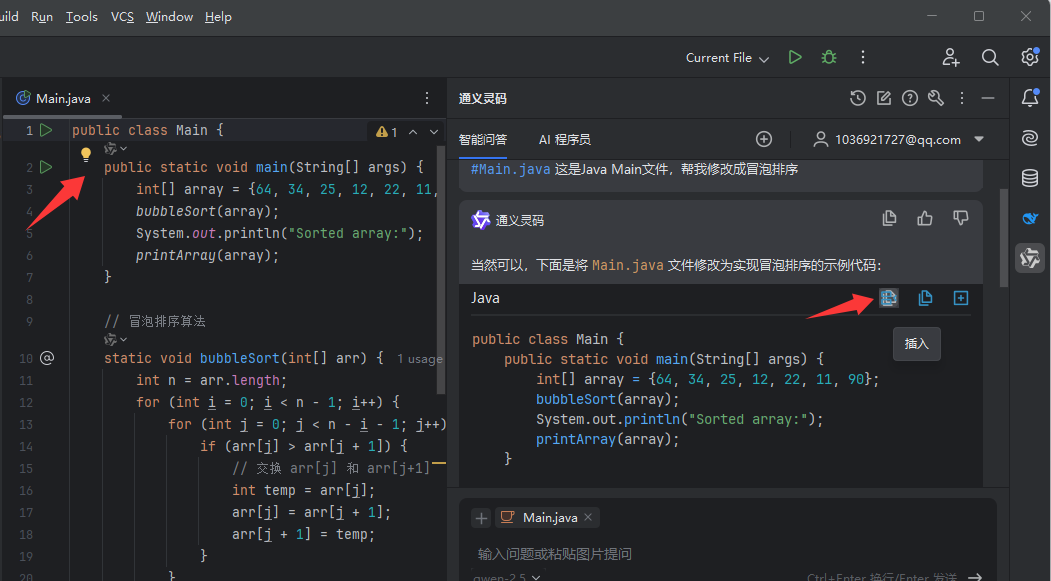Open the VCS menu

coord(122,17)
